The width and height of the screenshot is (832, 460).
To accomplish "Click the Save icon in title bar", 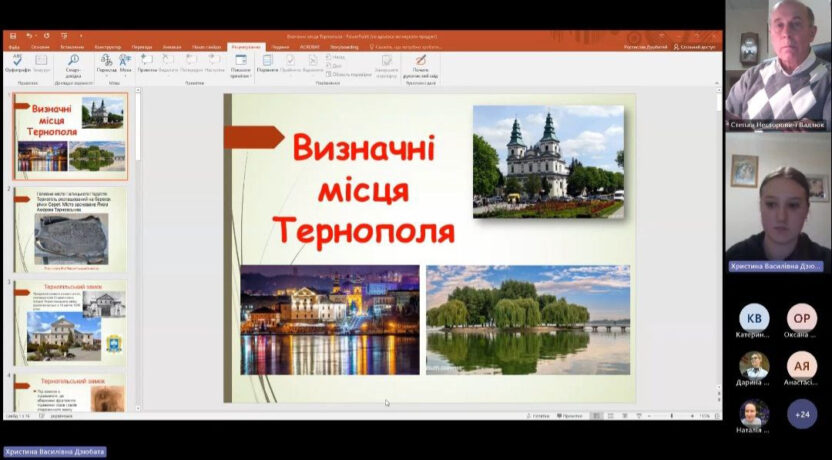I will [11, 35].
